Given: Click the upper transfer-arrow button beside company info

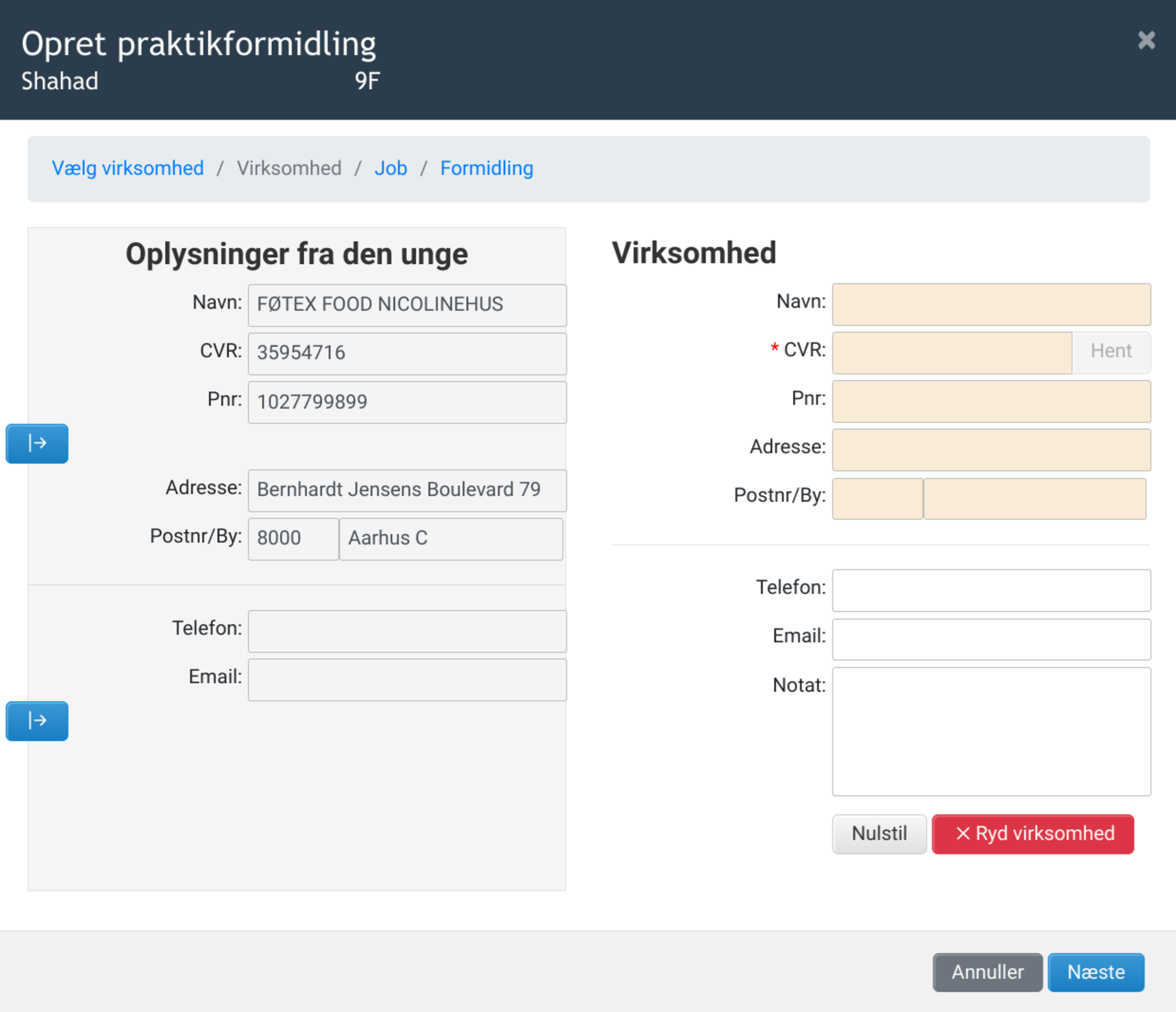Looking at the screenshot, I should [37, 443].
